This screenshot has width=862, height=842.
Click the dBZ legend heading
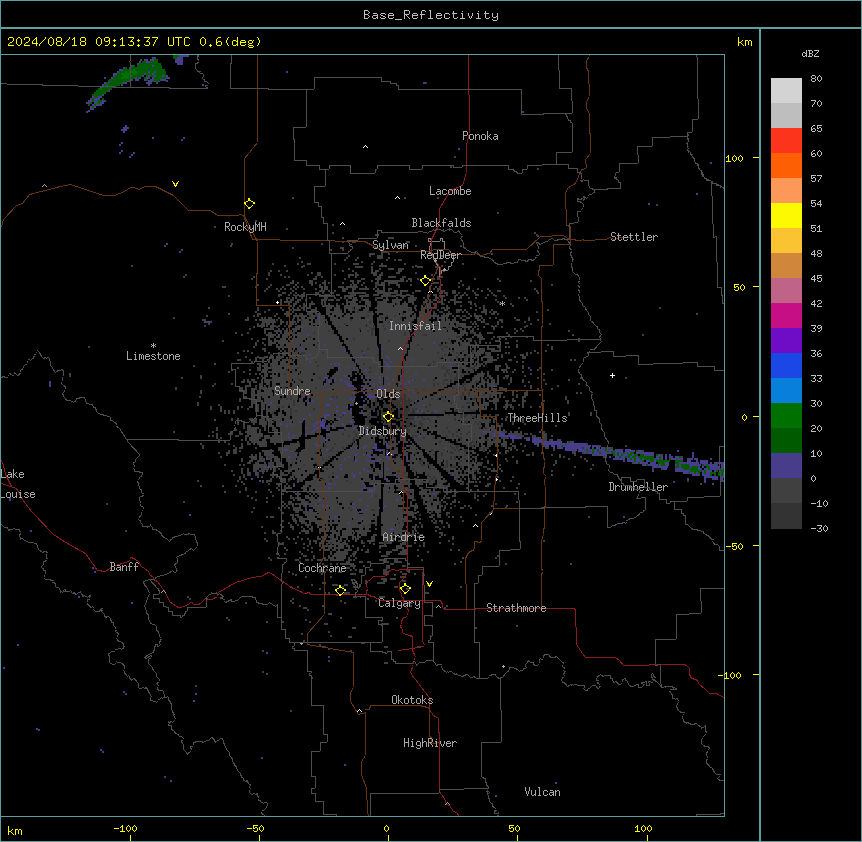pyautogui.click(x=810, y=53)
